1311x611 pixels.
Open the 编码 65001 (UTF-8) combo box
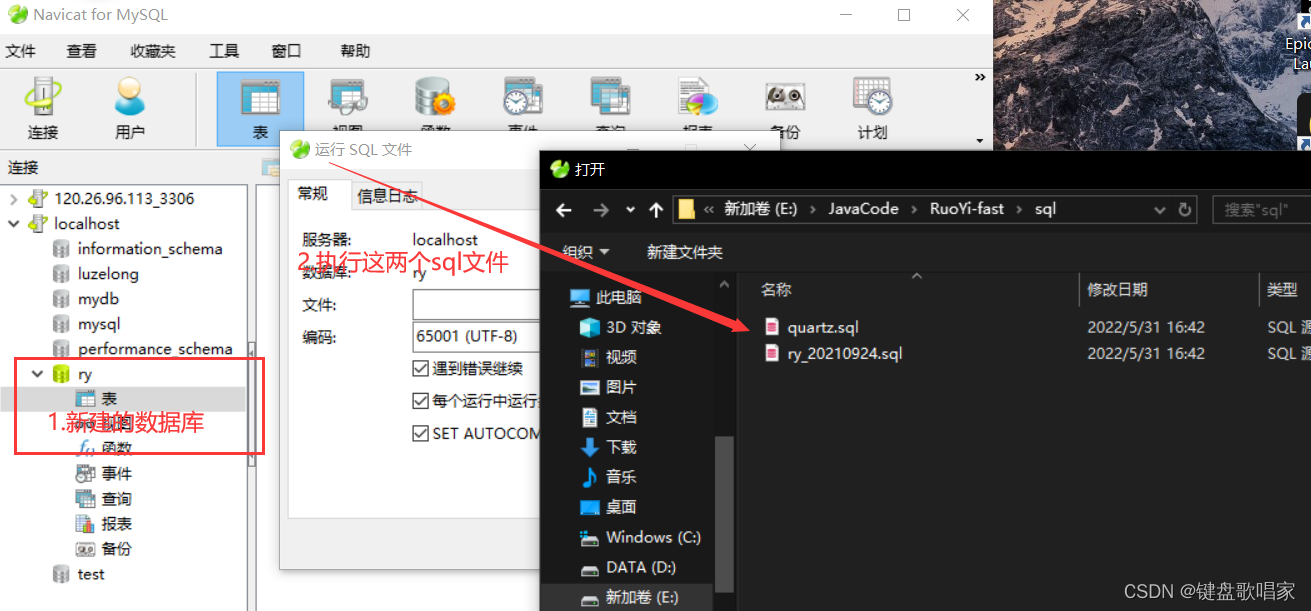[x=476, y=336]
